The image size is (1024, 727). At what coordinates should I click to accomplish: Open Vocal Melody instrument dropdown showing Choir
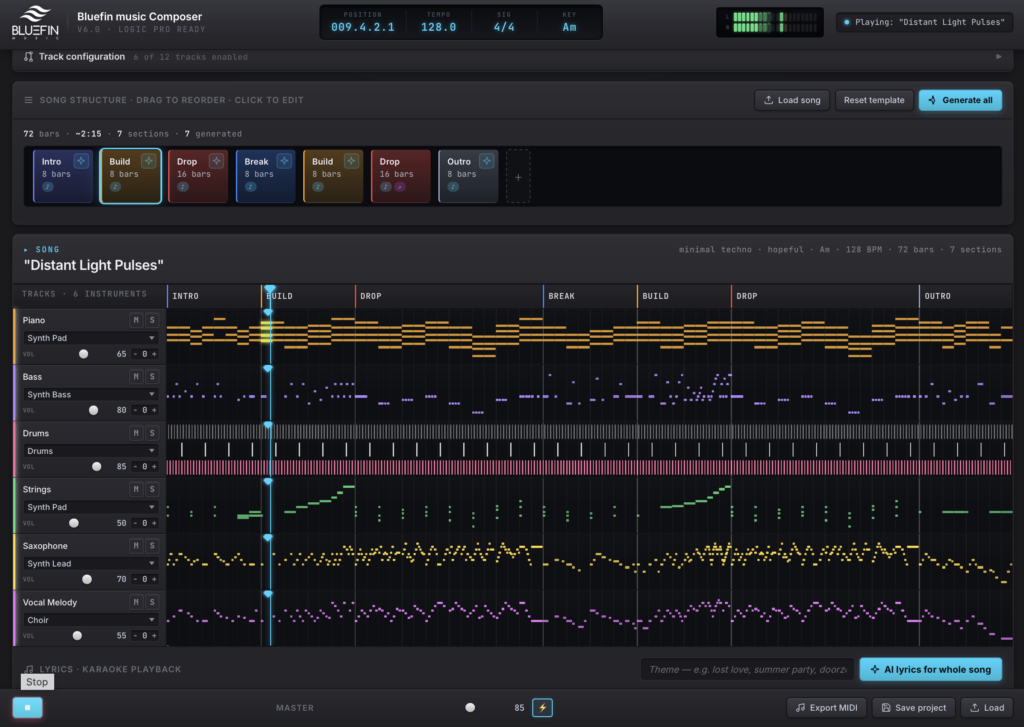pyautogui.click(x=90, y=620)
